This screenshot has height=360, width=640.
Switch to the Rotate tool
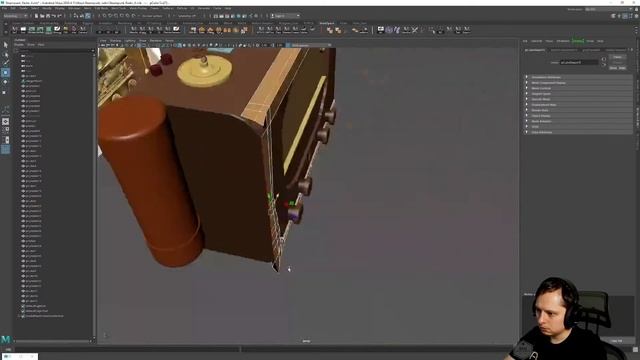coord(5,82)
